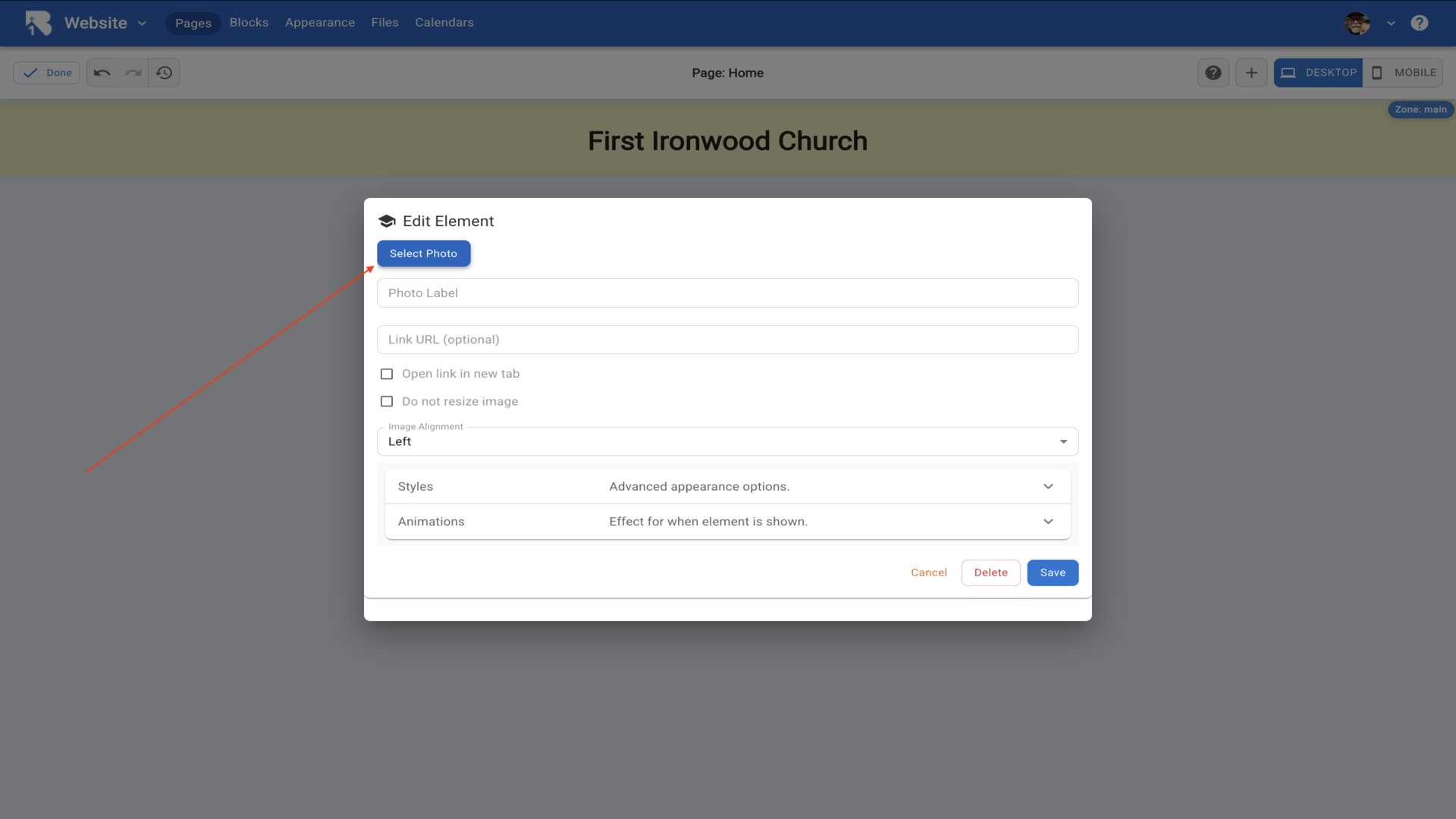Click the Photo Label field

point(727,293)
